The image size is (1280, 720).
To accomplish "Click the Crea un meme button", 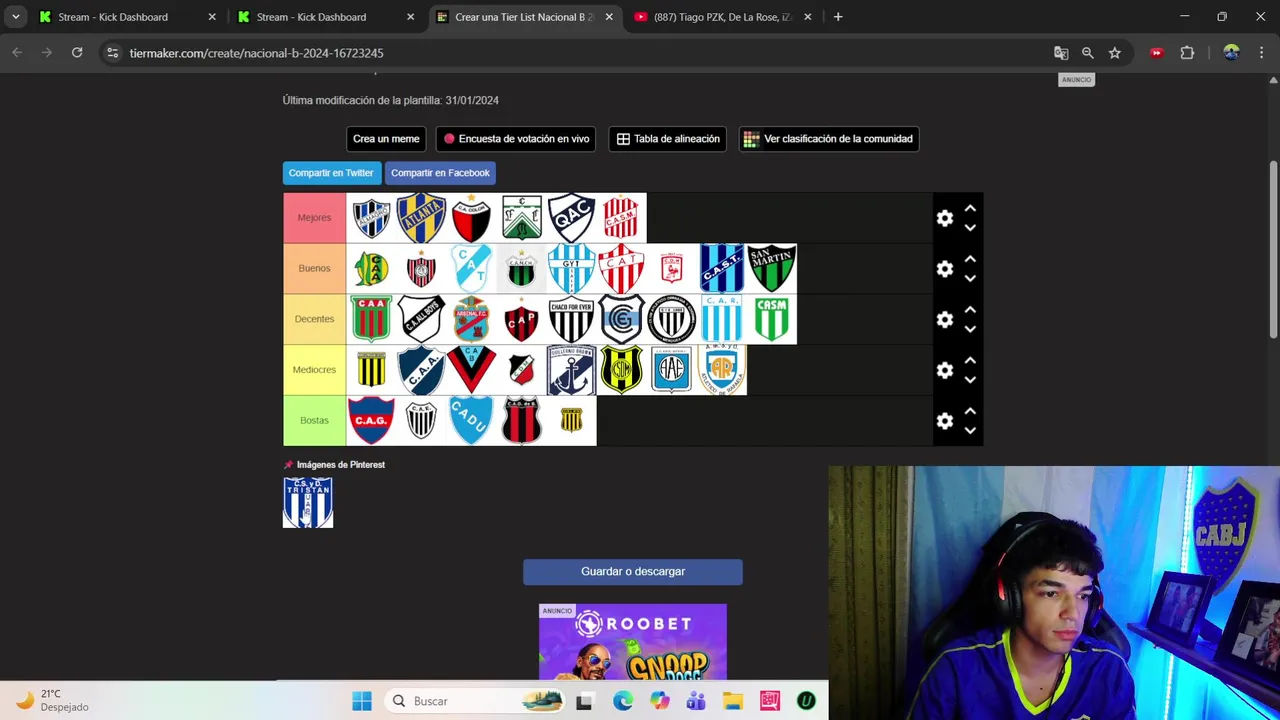I will click(386, 139).
